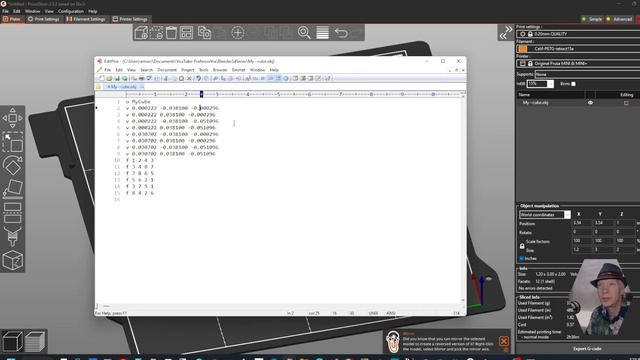
Task: Select the Scale tool in left toolbar
Action: point(13,142)
